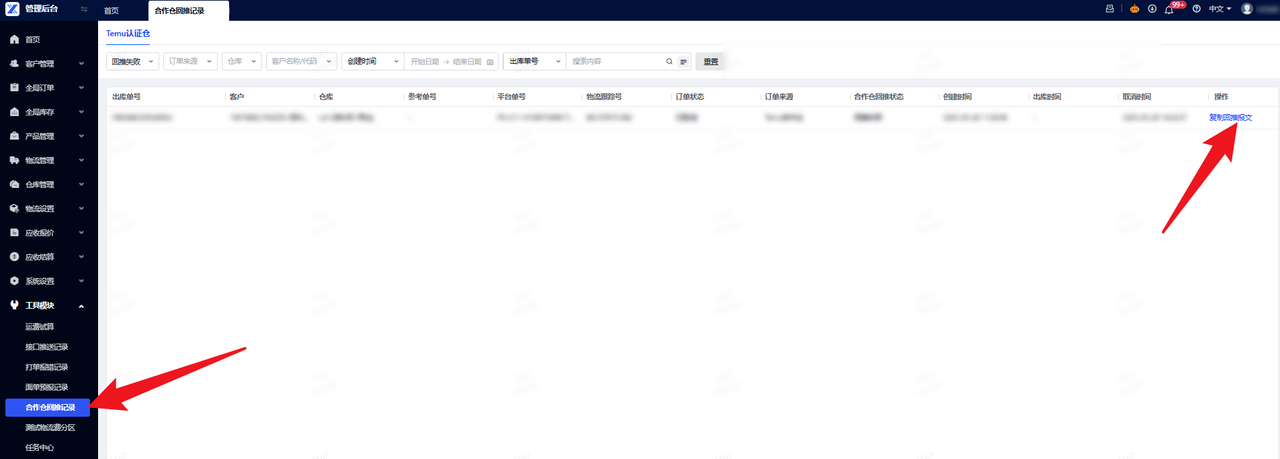Click the 仓库管理 icon in the sidebar
The height and width of the screenshot is (459, 1280).
click(x=14, y=185)
